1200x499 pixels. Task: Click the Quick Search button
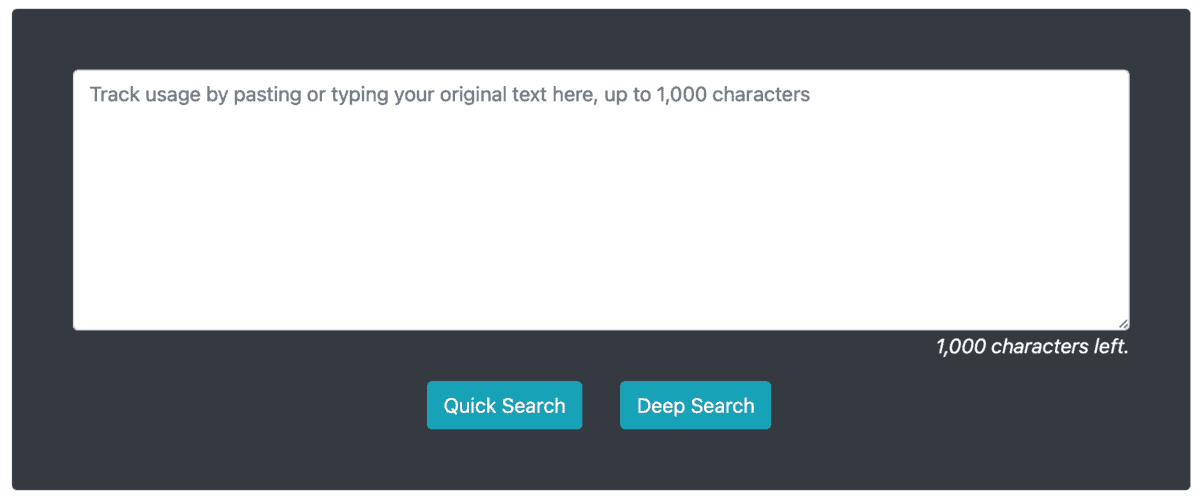(504, 405)
